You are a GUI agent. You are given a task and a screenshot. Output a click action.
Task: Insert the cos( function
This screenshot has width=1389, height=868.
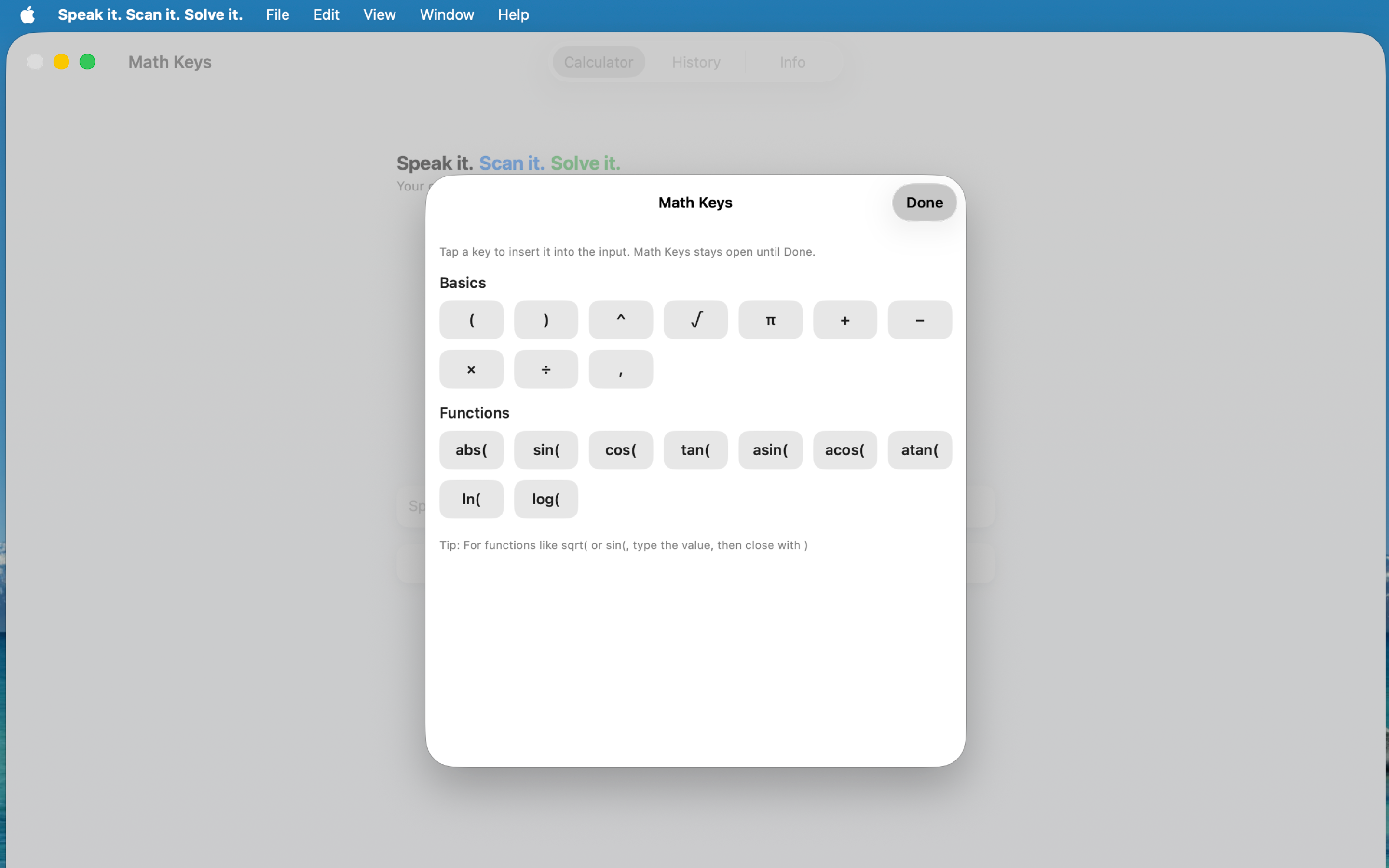click(620, 450)
